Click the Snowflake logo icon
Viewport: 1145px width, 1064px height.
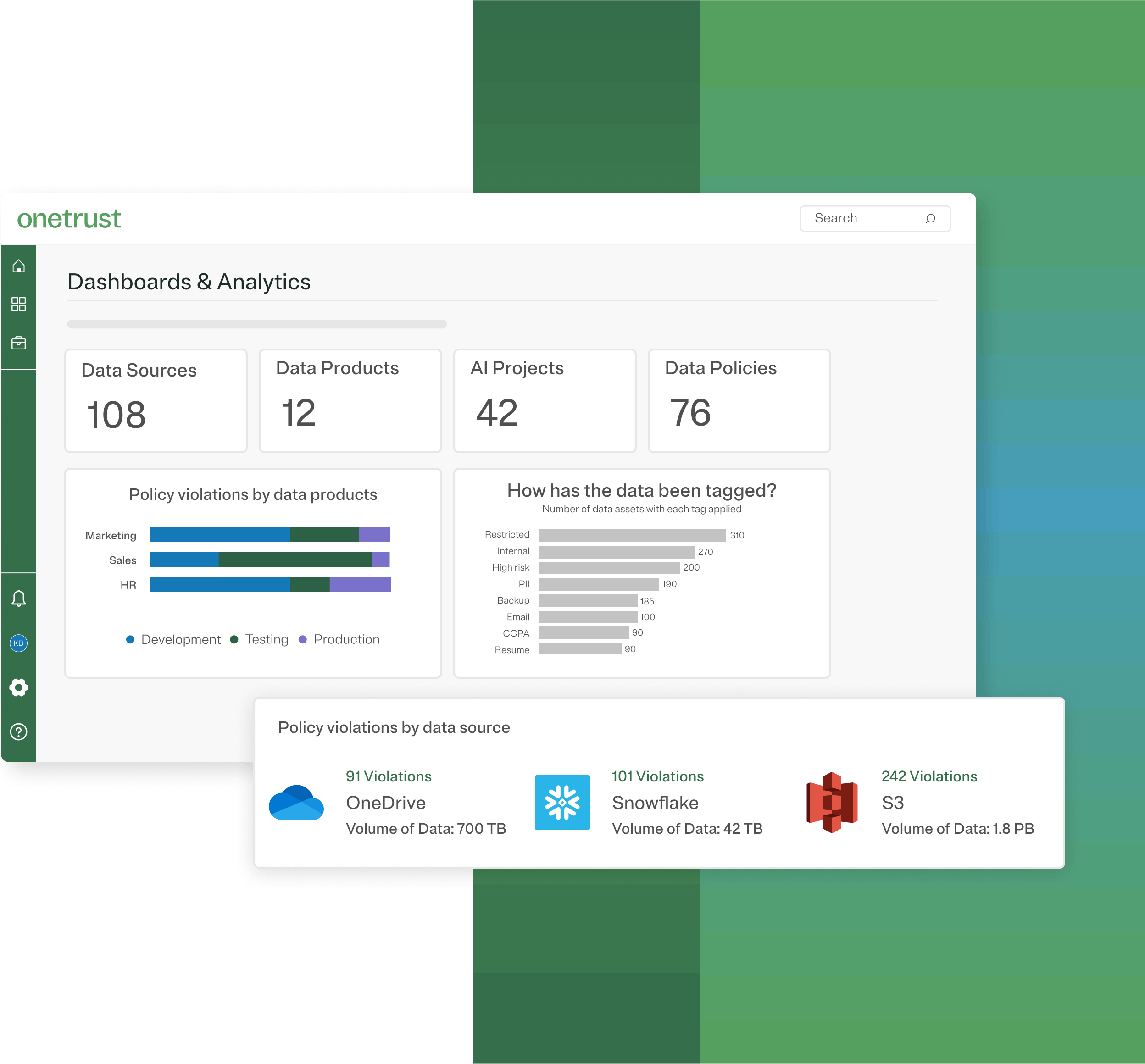tap(562, 802)
